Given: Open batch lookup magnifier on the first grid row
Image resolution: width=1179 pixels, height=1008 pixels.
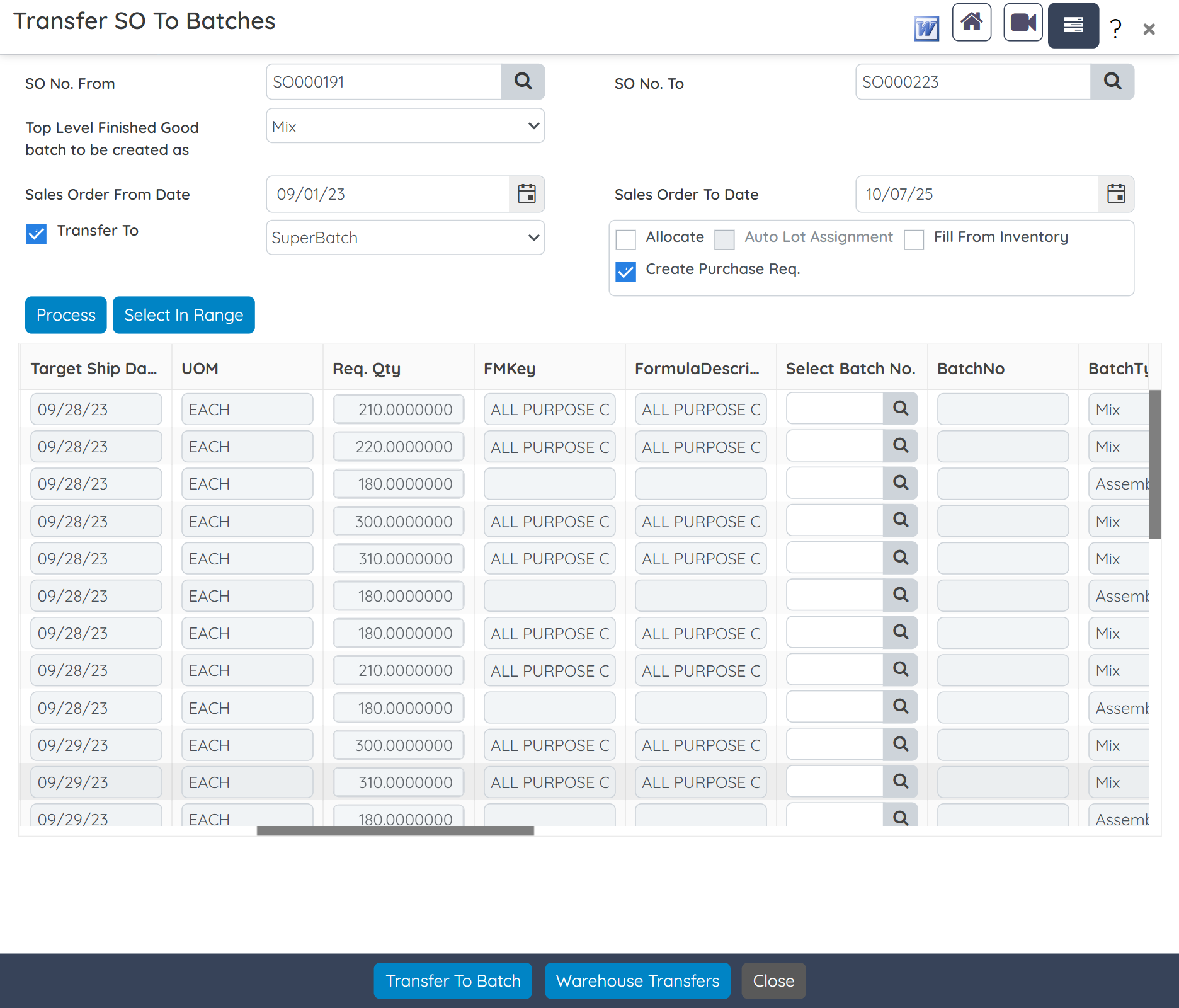Looking at the screenshot, I should pyautogui.click(x=901, y=408).
